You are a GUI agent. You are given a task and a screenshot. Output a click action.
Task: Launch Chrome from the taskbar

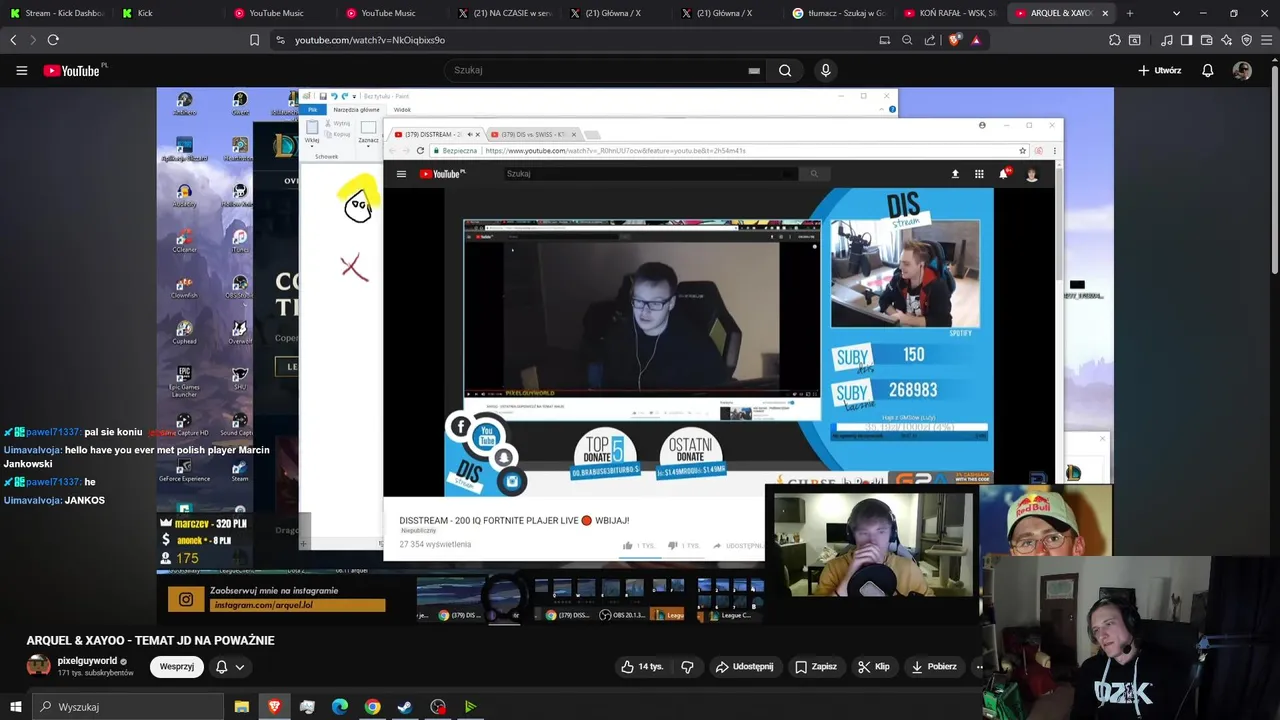click(x=372, y=707)
